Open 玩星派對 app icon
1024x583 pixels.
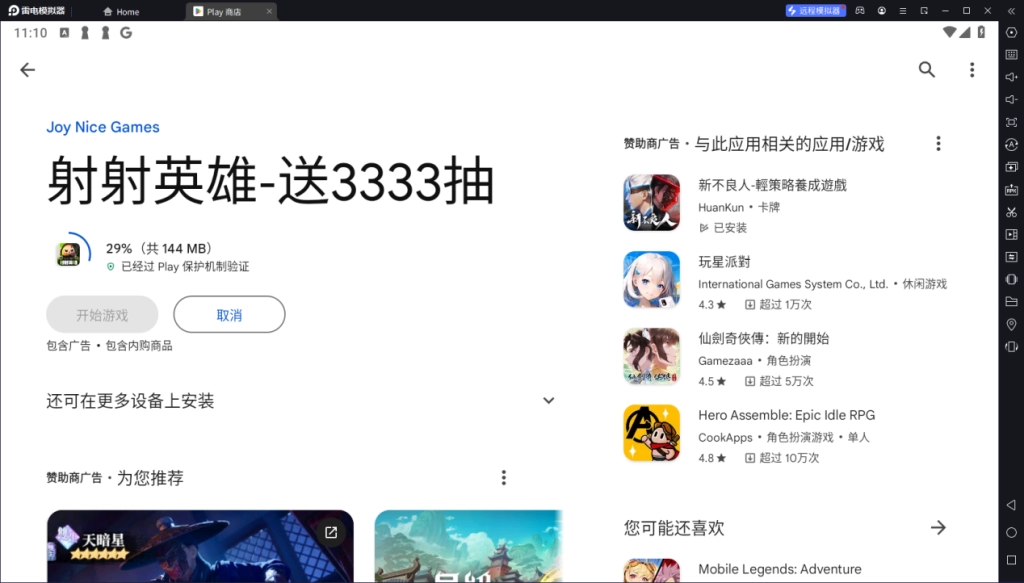coord(651,279)
